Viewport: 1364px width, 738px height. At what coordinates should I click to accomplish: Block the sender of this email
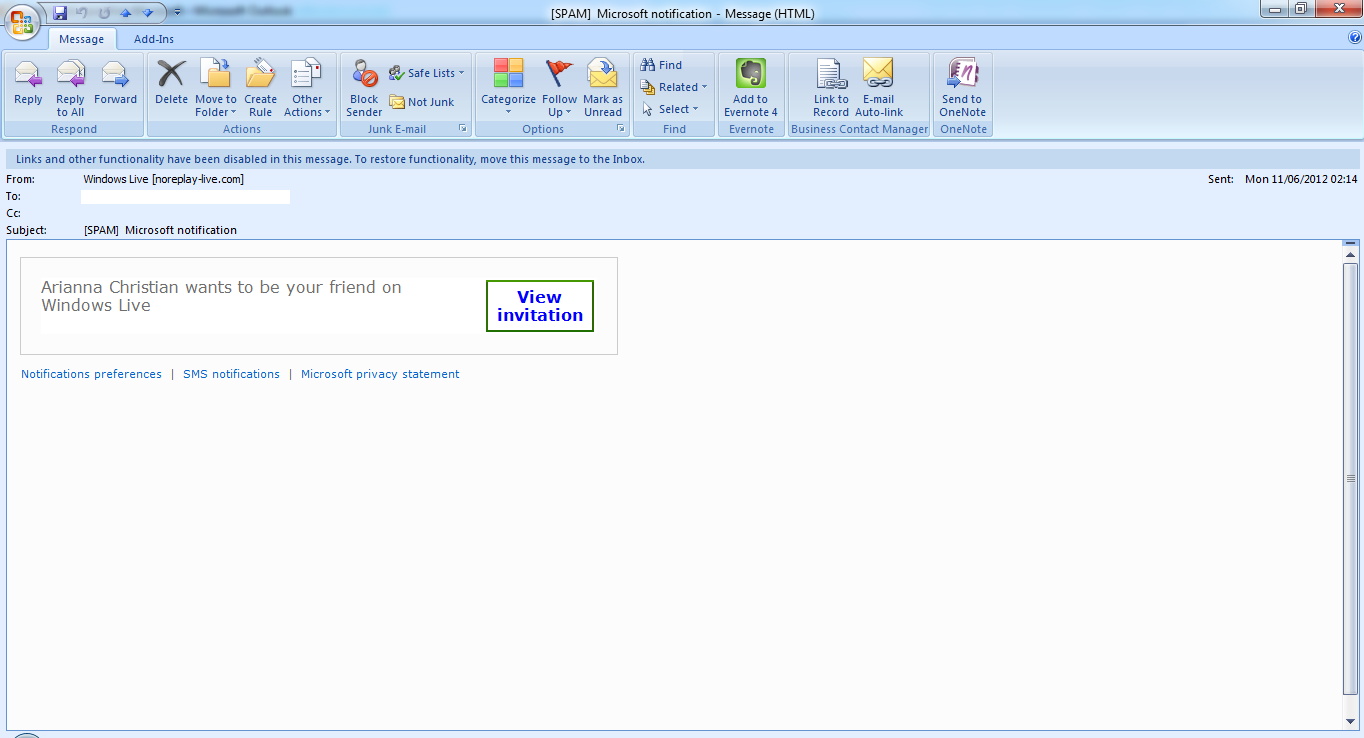(x=364, y=87)
